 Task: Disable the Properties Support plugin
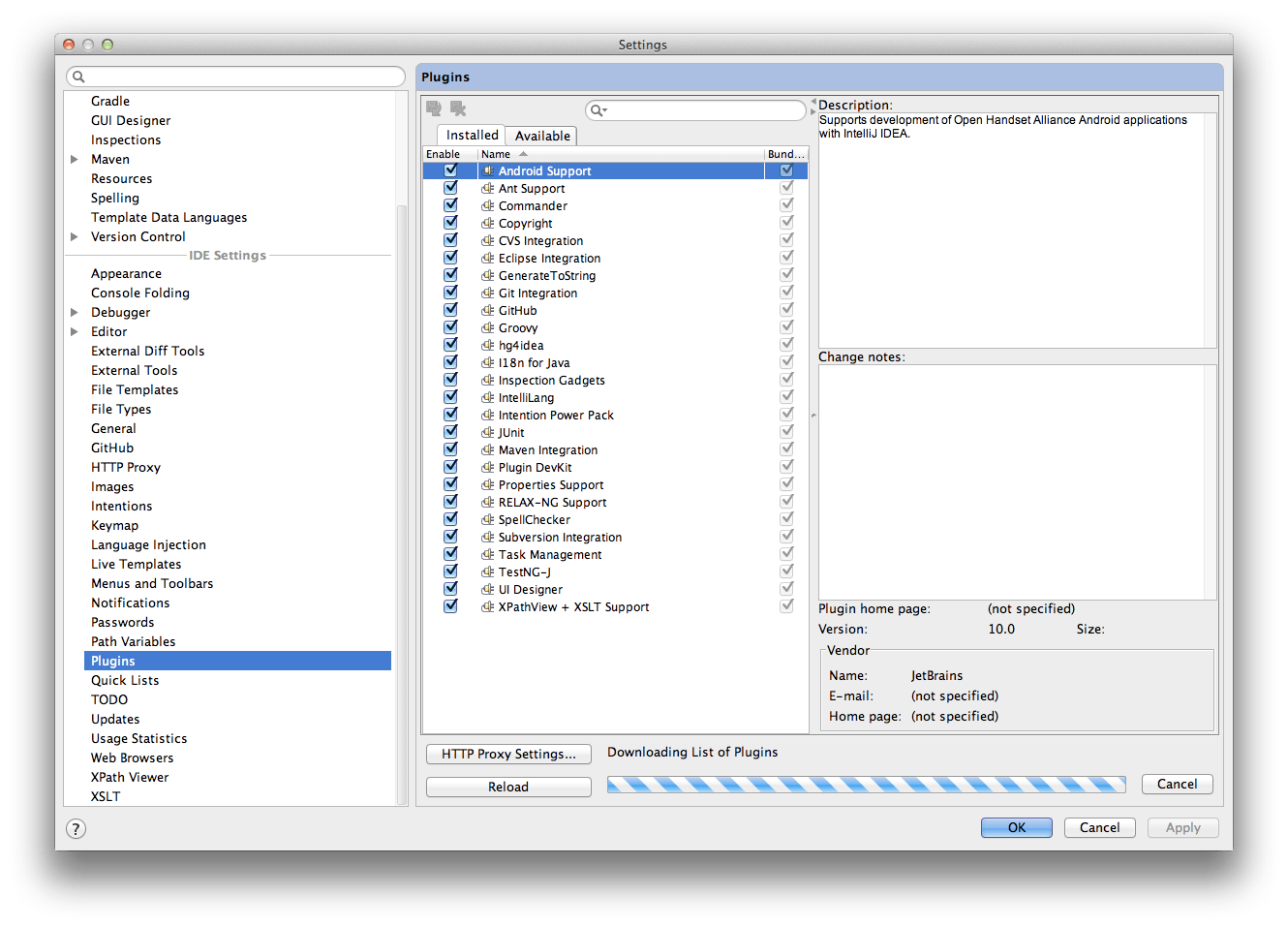(450, 484)
